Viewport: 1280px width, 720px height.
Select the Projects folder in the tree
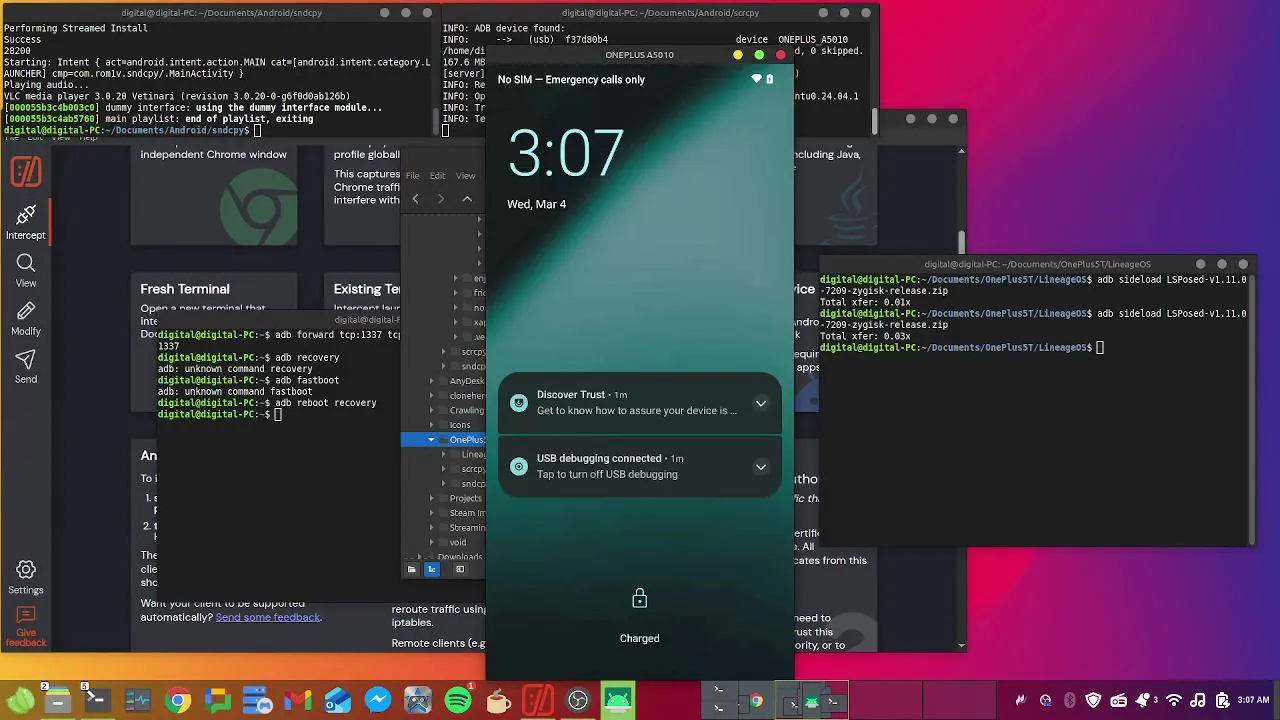click(x=466, y=498)
